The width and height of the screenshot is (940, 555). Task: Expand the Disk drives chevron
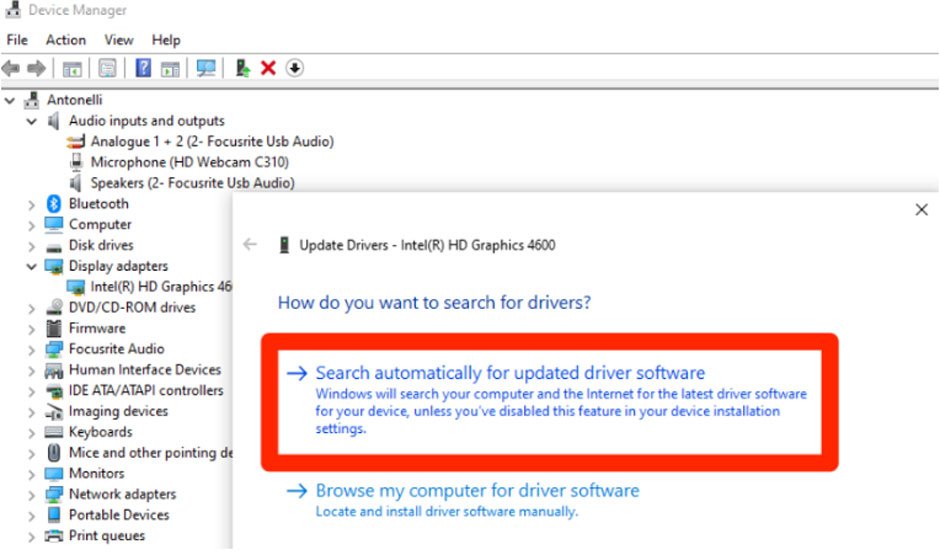[31, 246]
